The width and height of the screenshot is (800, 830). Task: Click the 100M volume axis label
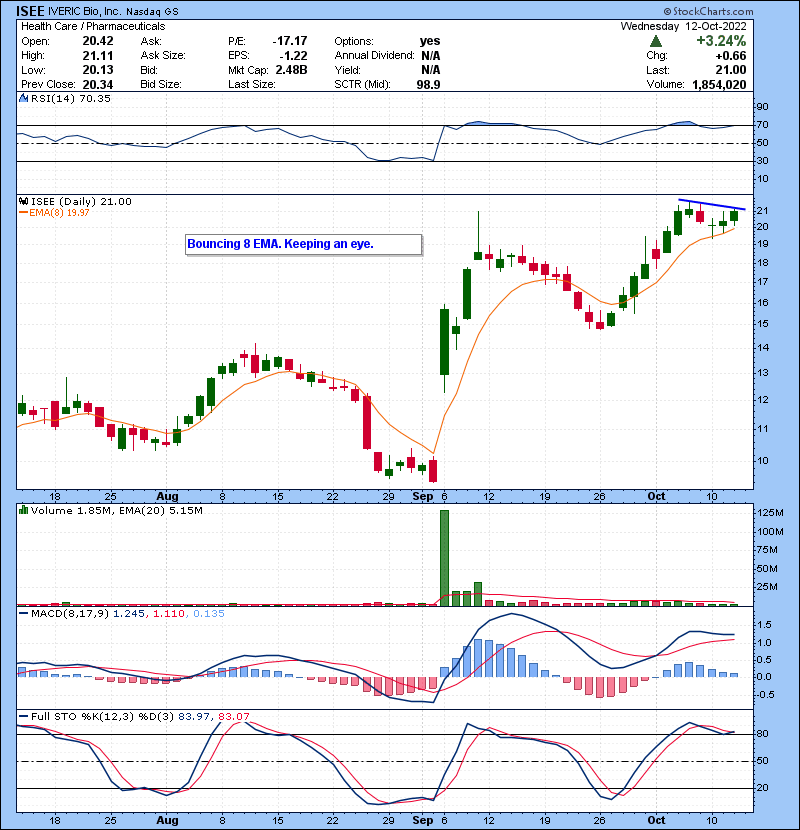click(770, 531)
